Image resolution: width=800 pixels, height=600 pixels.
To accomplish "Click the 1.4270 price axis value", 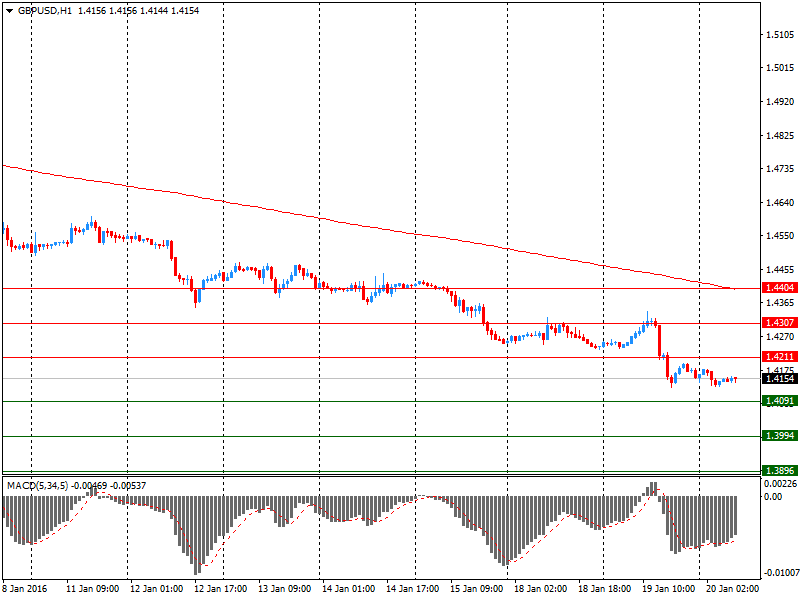I will (781, 337).
